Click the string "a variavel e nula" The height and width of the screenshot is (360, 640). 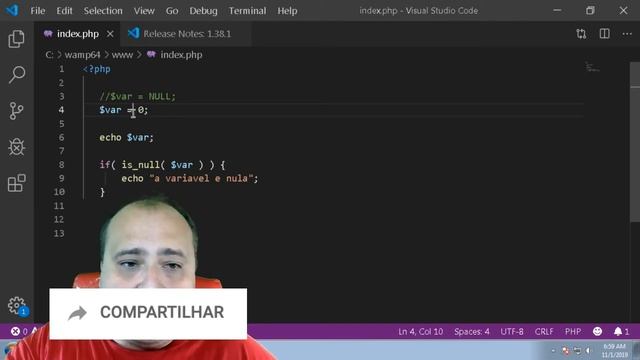pyautogui.click(x=201, y=178)
